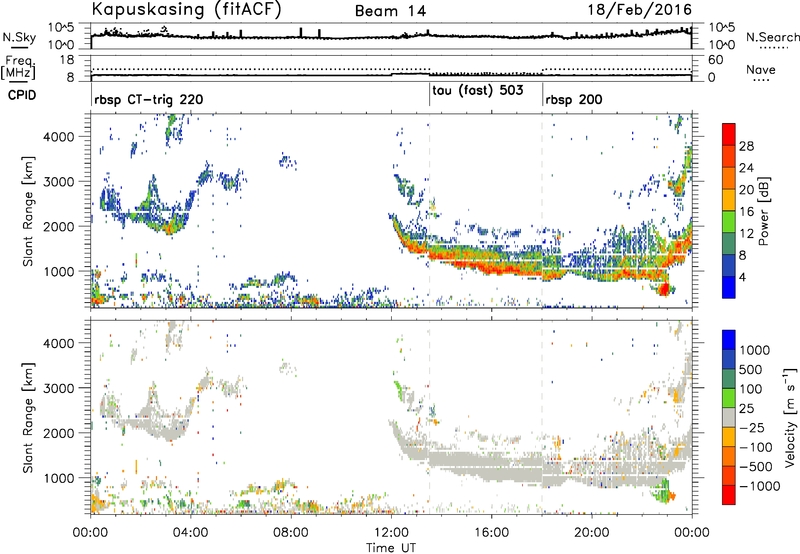Select the Freq. [MHz] axis label
This screenshot has height=554, width=800.
pos(18,68)
